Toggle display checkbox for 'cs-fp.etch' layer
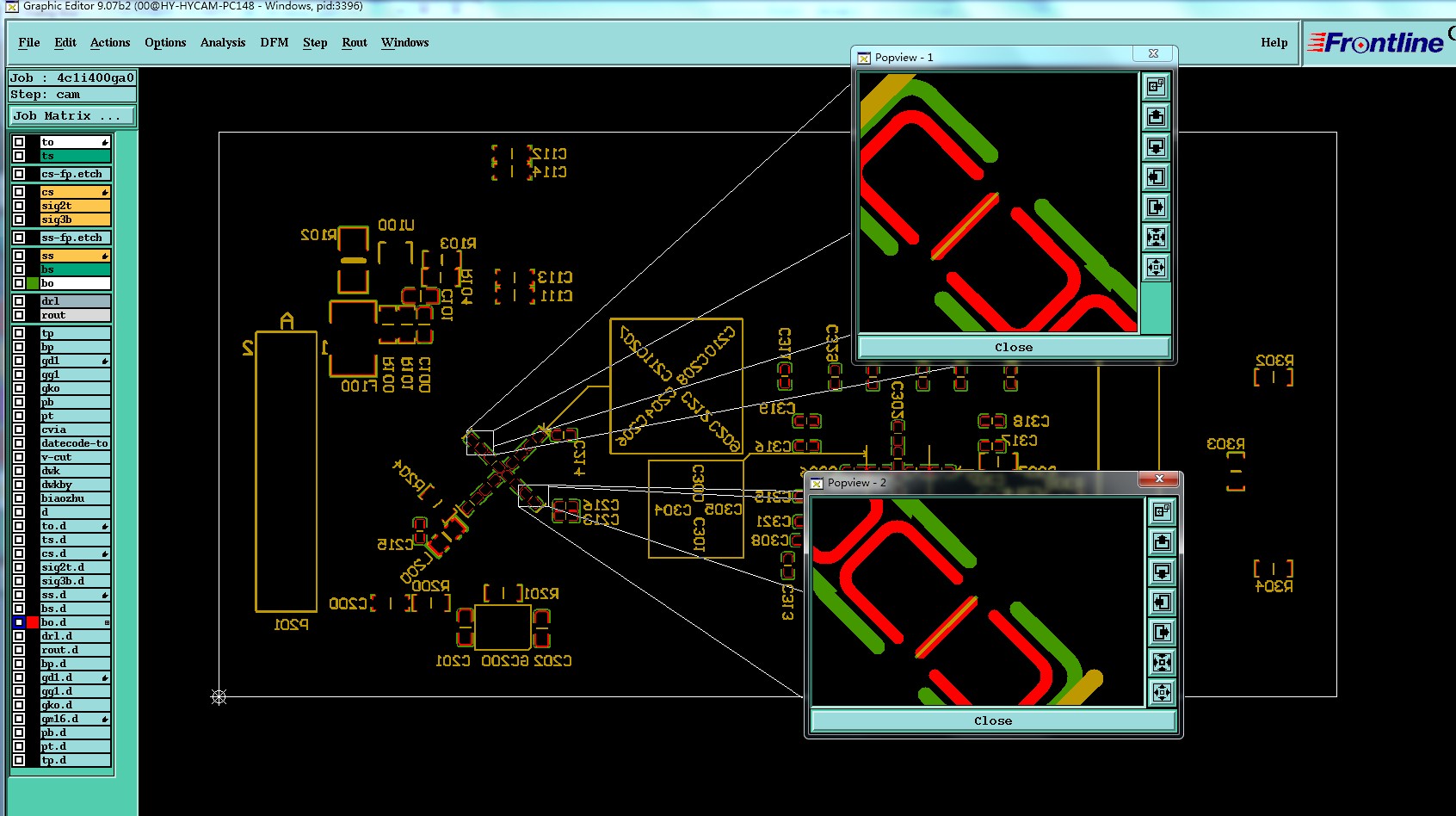Image resolution: width=1456 pixels, height=816 pixels. [19, 174]
